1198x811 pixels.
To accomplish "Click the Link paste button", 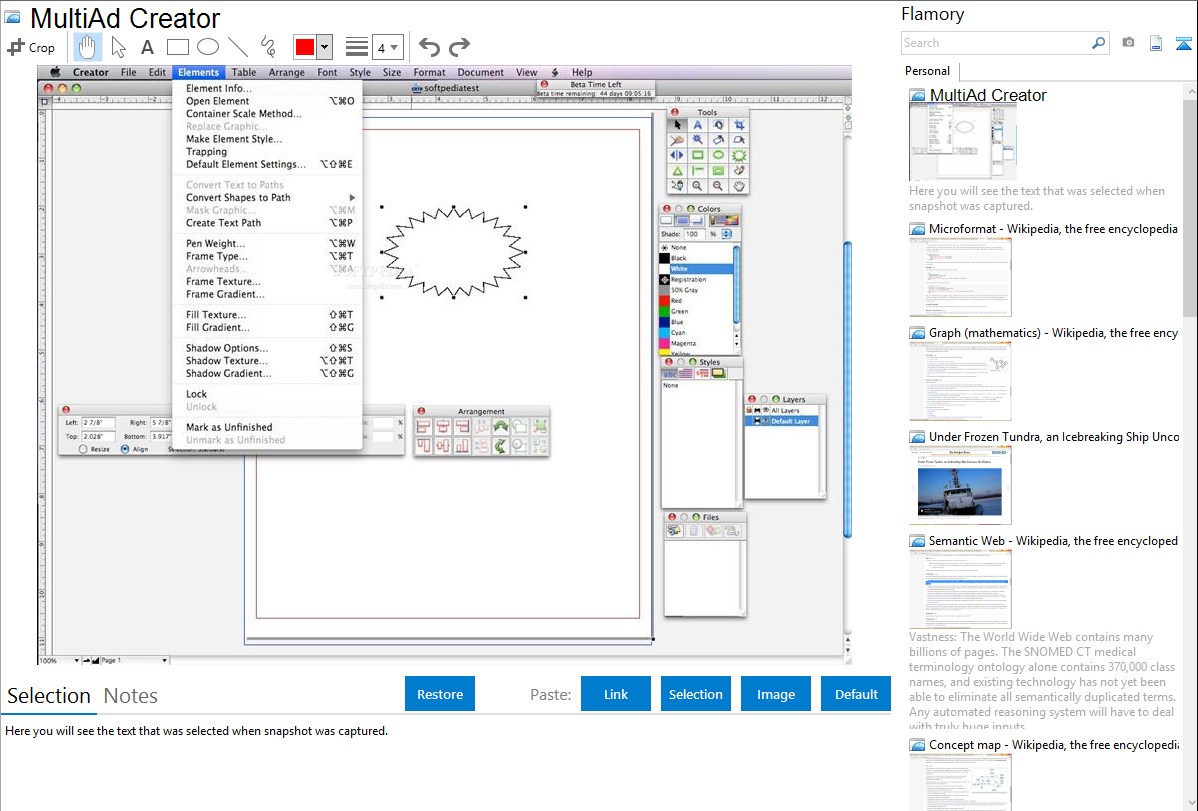I will tap(616, 694).
